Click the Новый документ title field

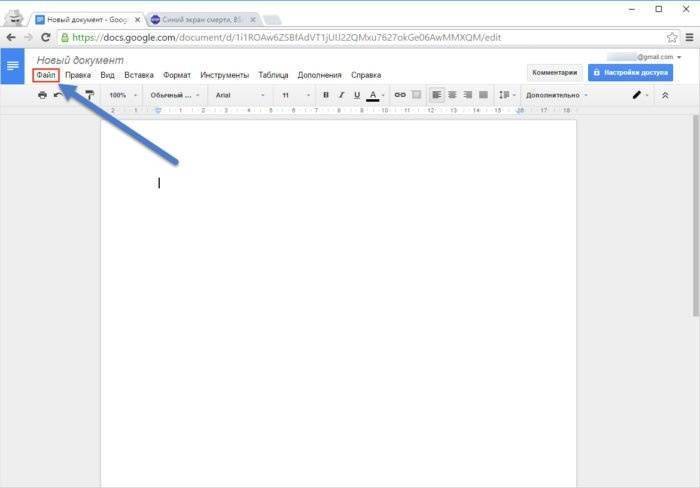80,61
